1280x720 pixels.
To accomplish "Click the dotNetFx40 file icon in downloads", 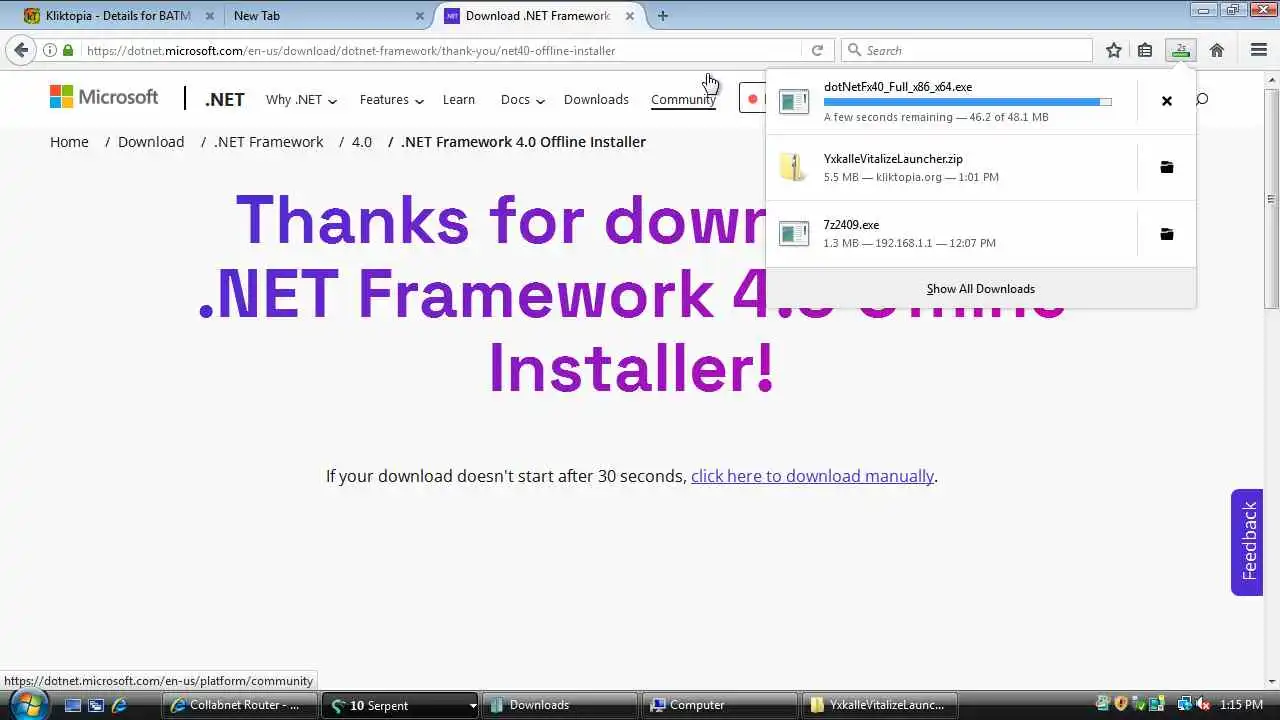I will (x=794, y=101).
